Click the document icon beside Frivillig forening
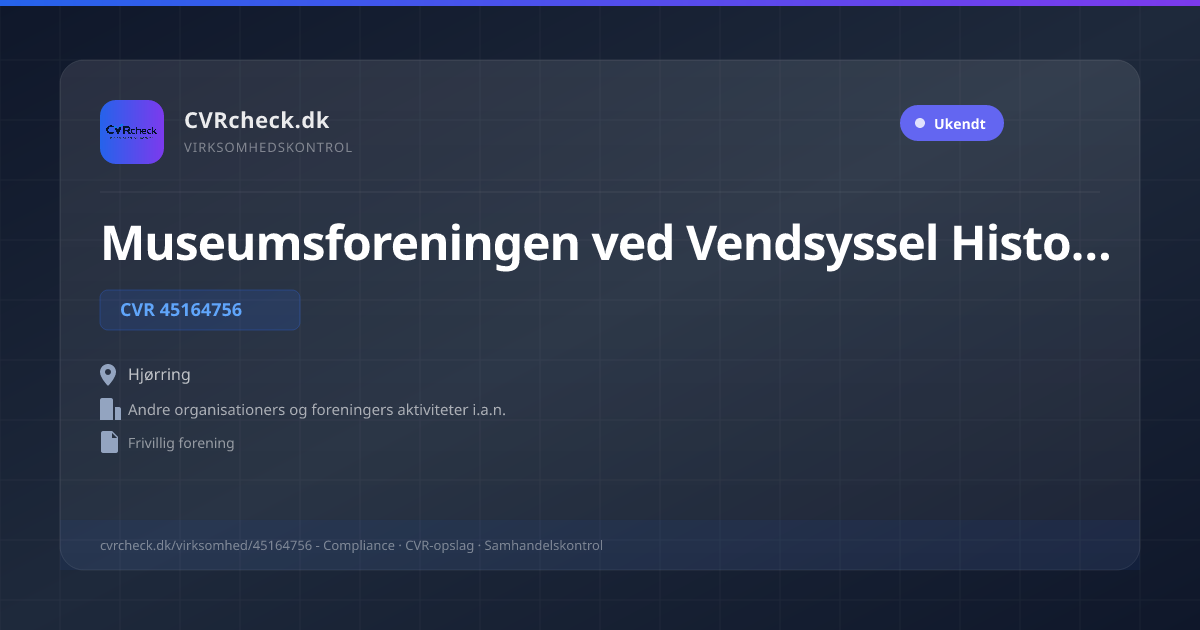Screen dimensions: 1200x630 [109, 442]
